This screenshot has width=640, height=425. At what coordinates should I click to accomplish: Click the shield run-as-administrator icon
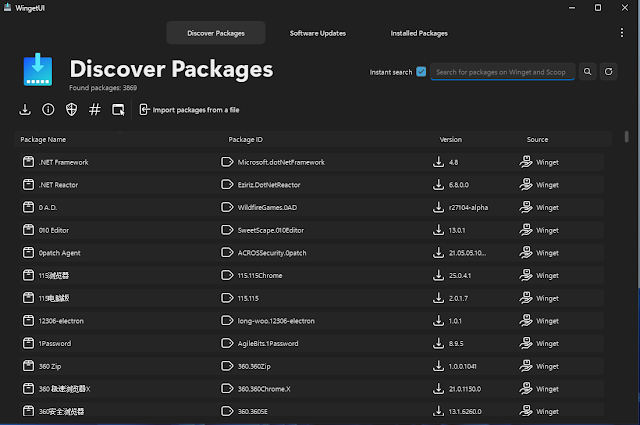[71, 110]
